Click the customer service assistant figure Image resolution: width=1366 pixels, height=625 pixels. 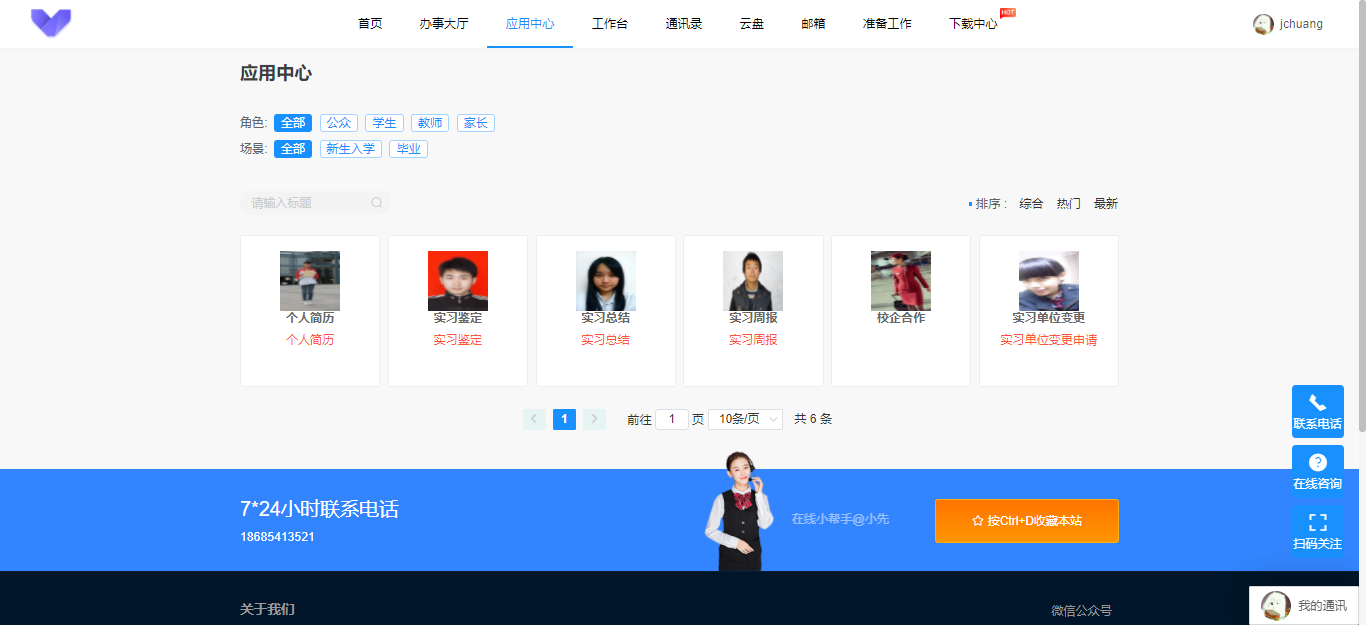[x=739, y=511]
